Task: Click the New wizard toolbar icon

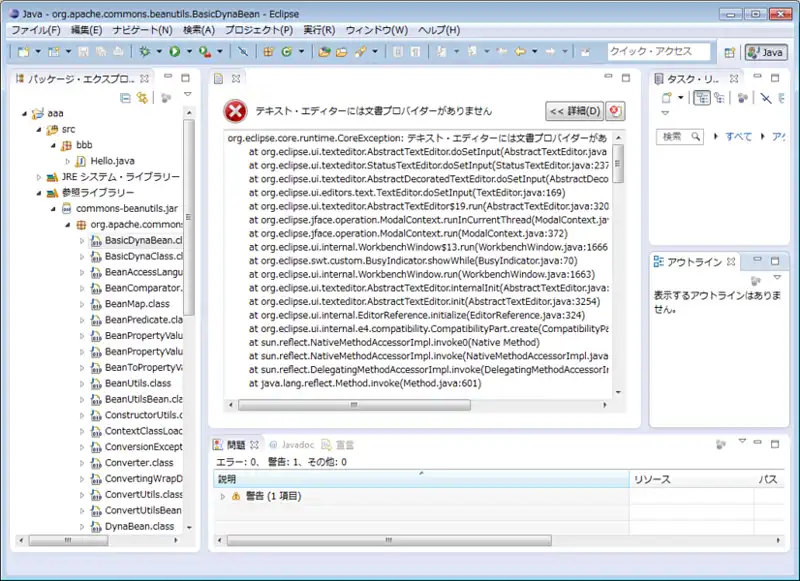Action: pos(23,52)
